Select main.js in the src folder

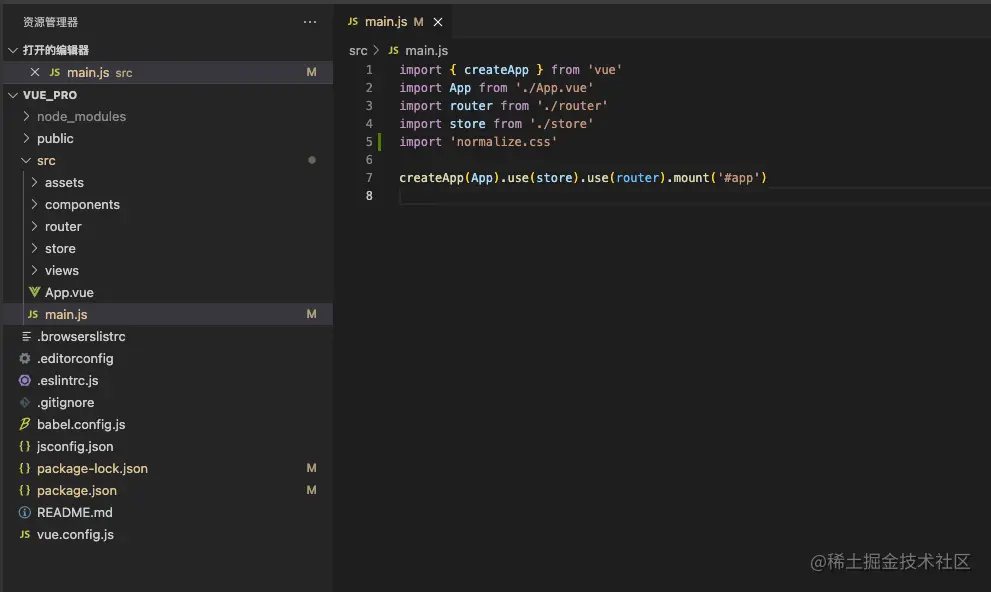pos(66,314)
